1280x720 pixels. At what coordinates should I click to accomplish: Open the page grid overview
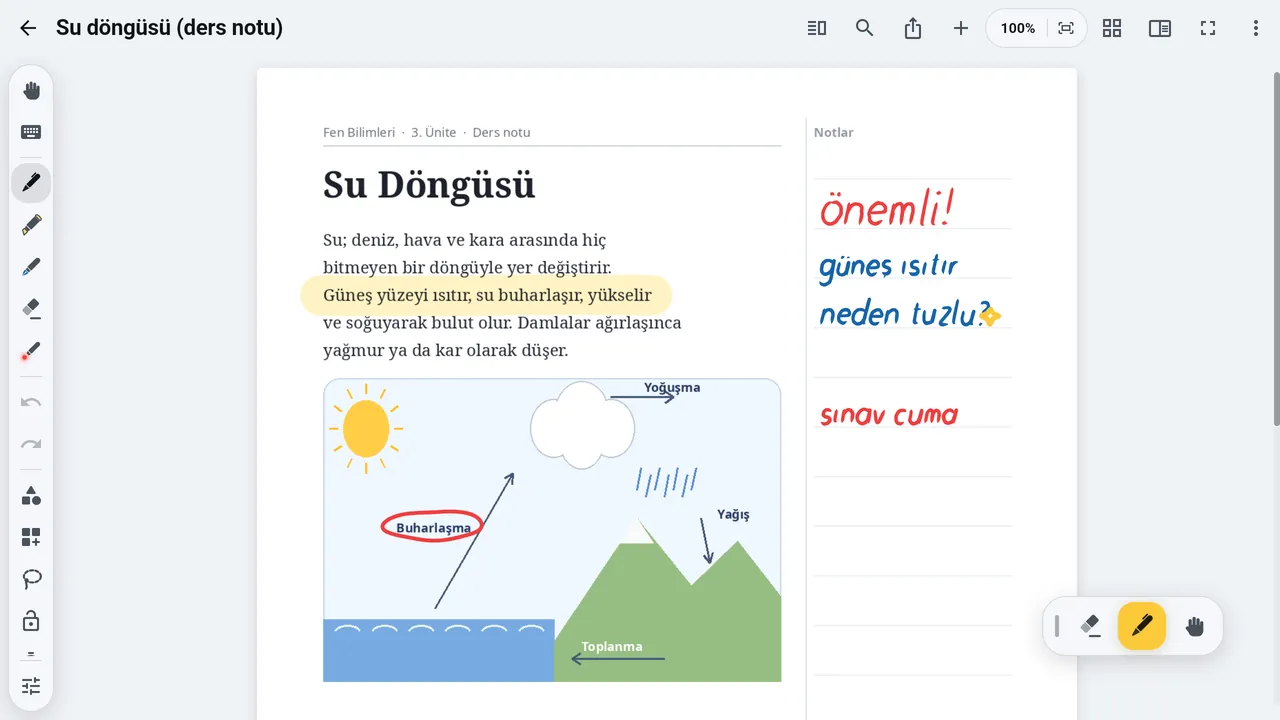click(x=1112, y=28)
